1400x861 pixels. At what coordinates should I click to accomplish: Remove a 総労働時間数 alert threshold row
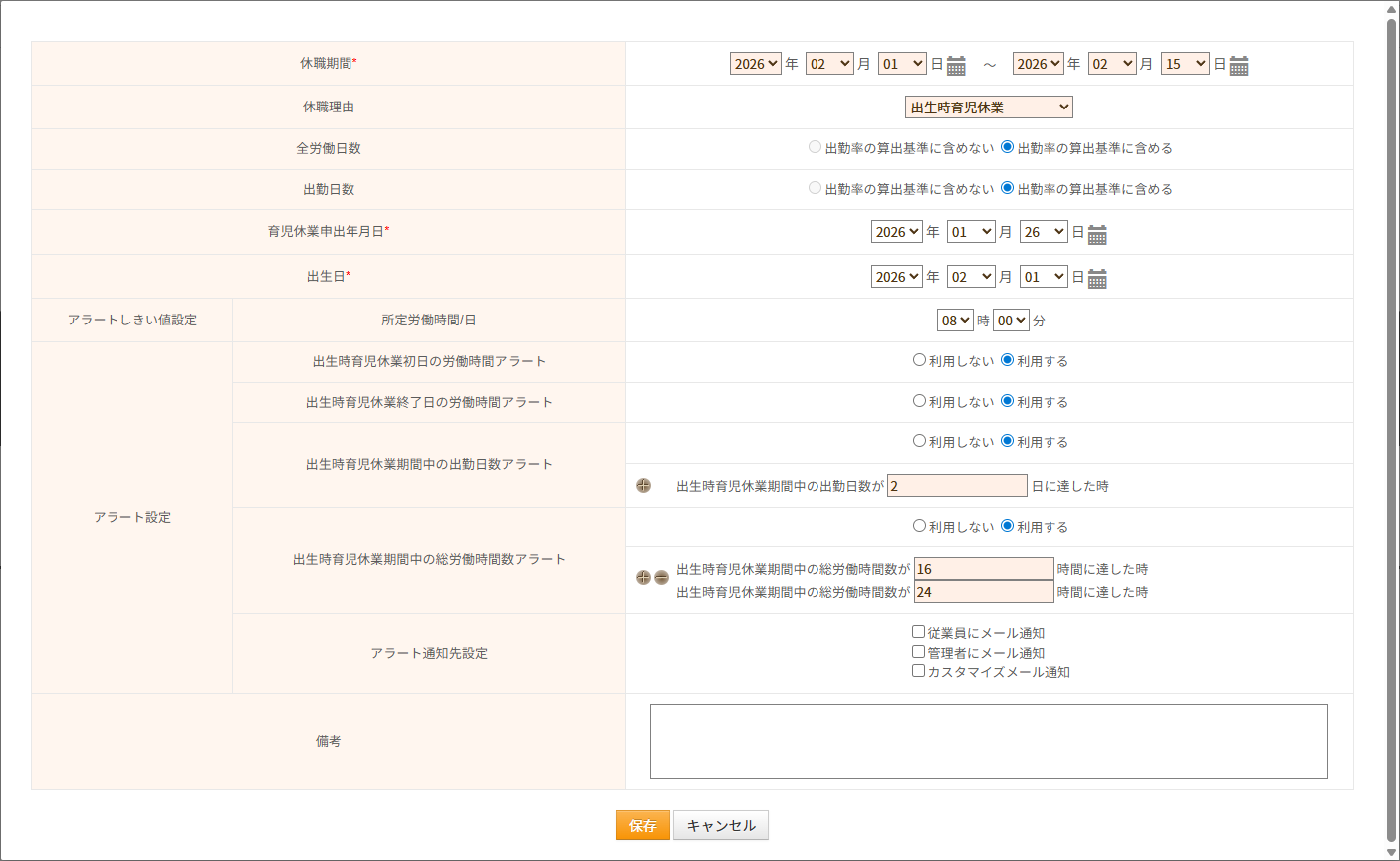coord(661,578)
